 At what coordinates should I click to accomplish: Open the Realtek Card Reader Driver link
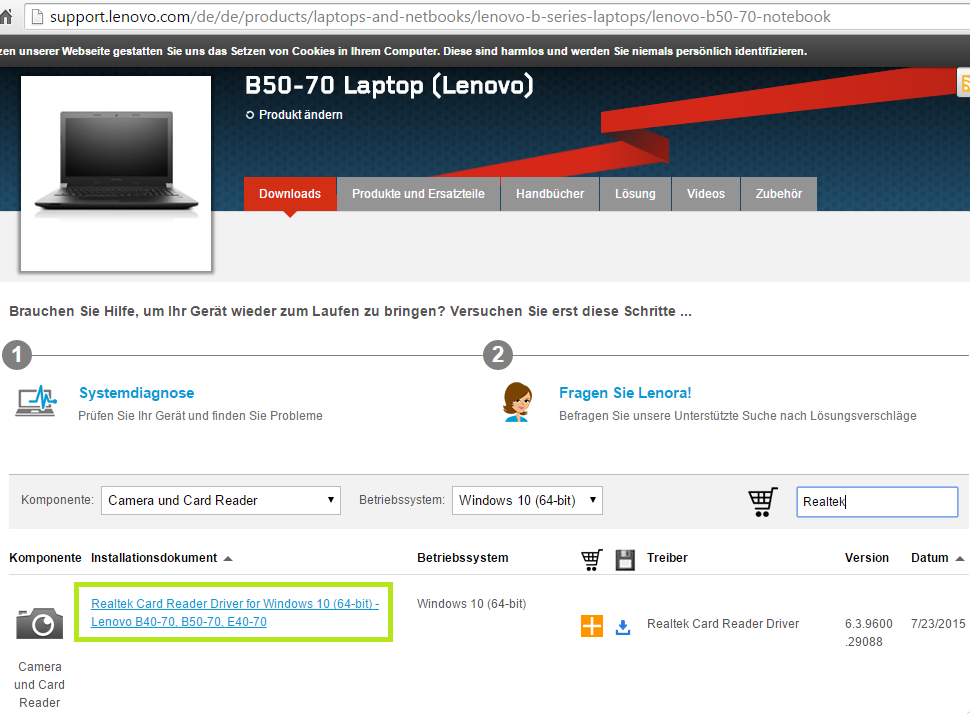[x=235, y=613]
